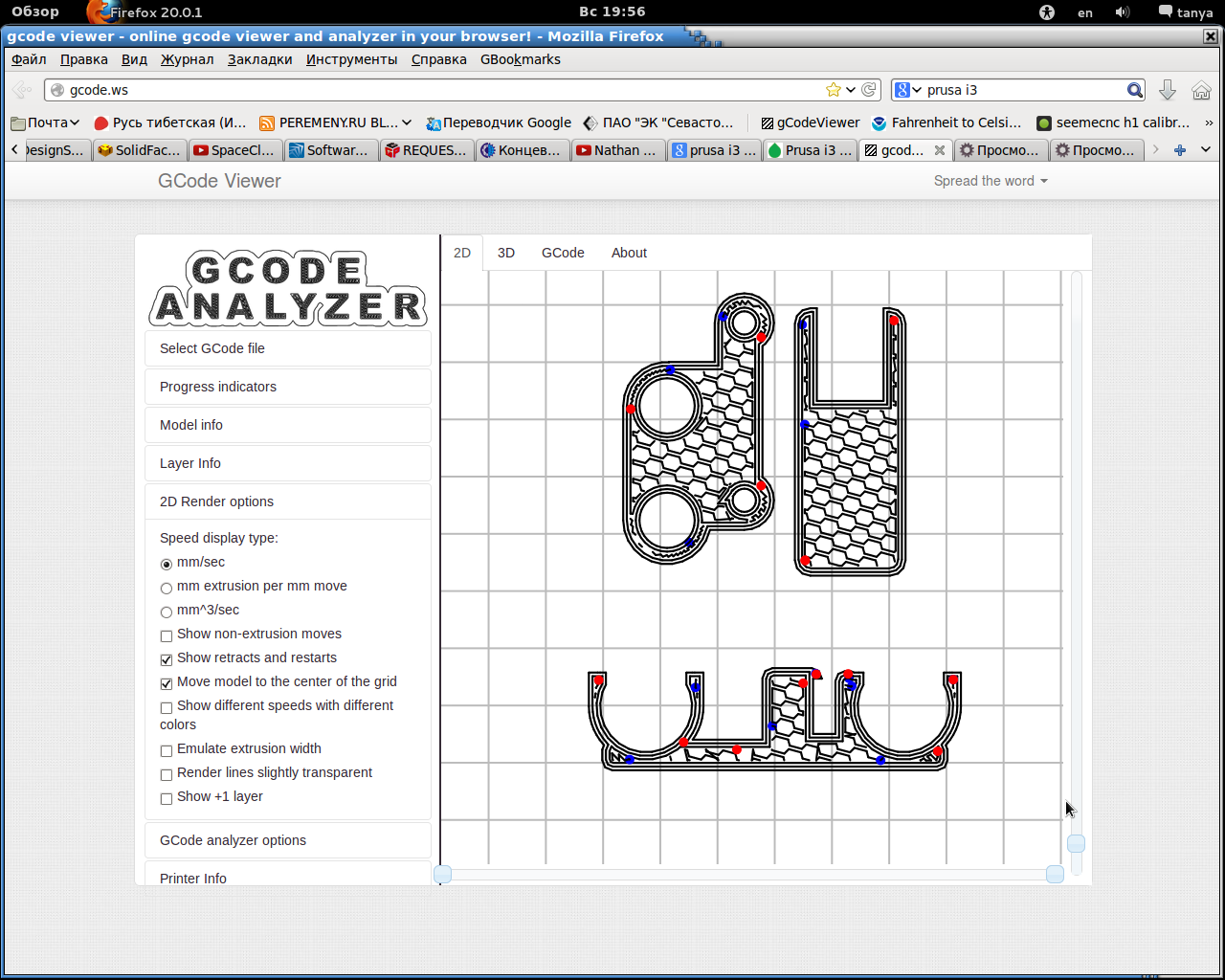Screen dimensions: 1225x980
Task: Click Select GCode file button
Action: (x=212, y=348)
